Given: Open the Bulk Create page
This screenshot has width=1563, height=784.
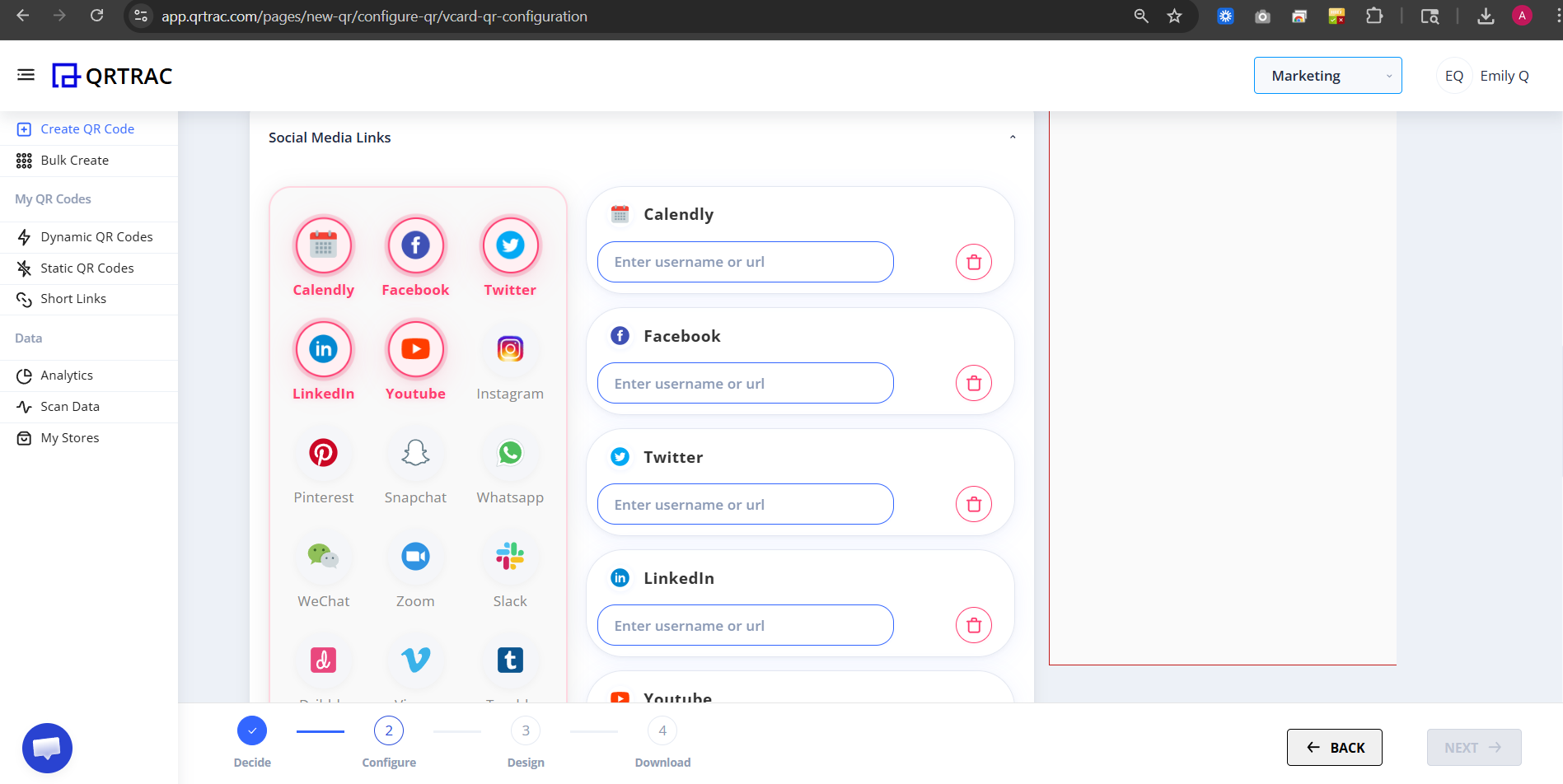Looking at the screenshot, I should [74, 160].
